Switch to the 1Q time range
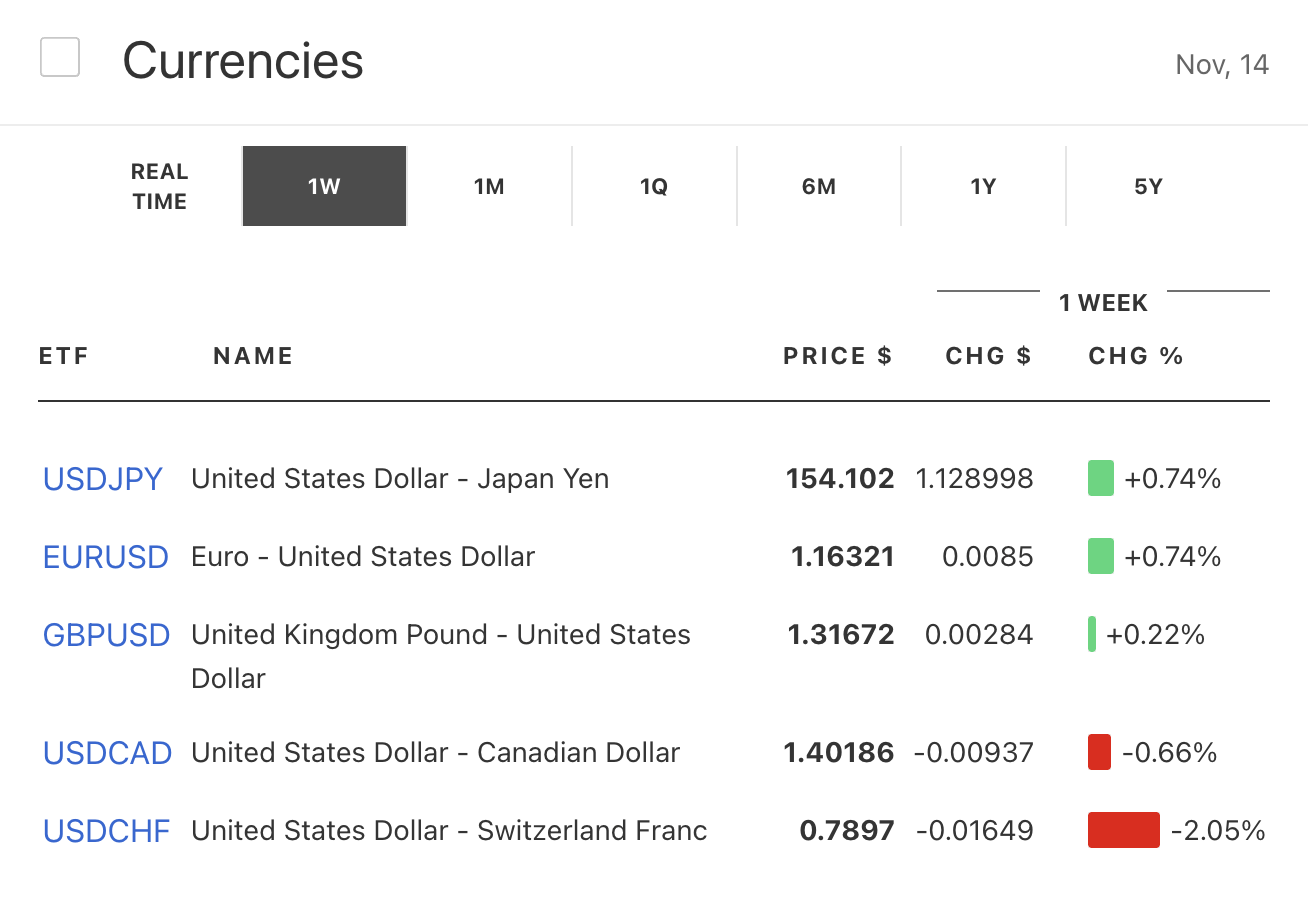The height and width of the screenshot is (916, 1308). 654,187
